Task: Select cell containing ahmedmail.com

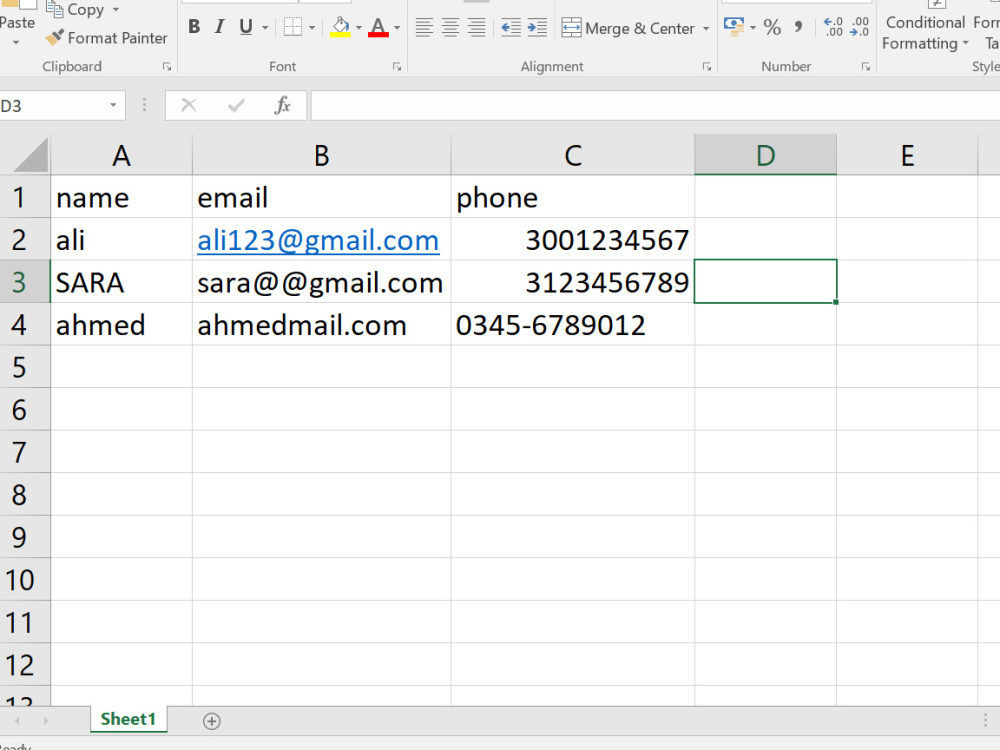Action: point(321,325)
